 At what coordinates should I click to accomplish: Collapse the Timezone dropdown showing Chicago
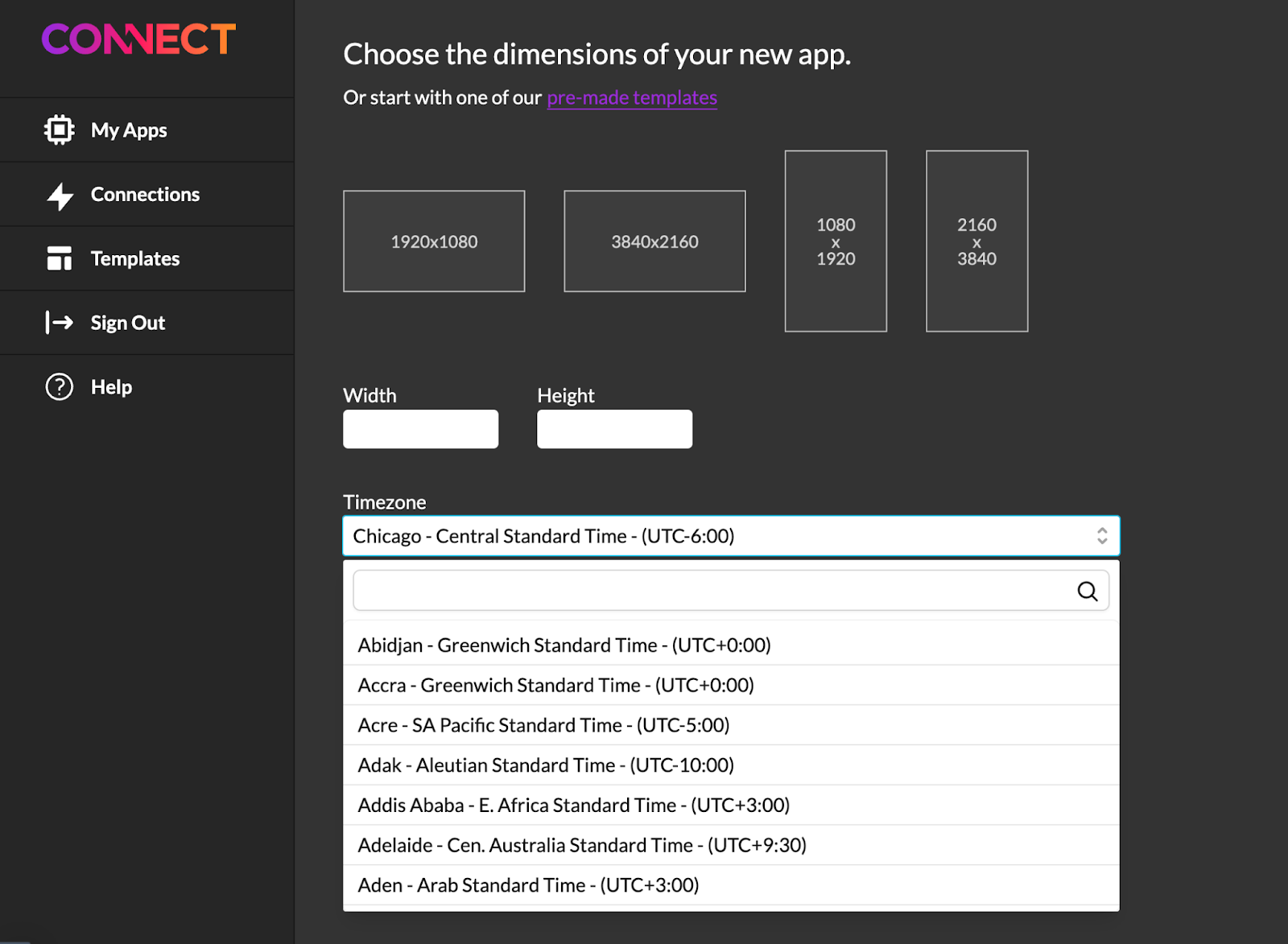click(x=731, y=536)
